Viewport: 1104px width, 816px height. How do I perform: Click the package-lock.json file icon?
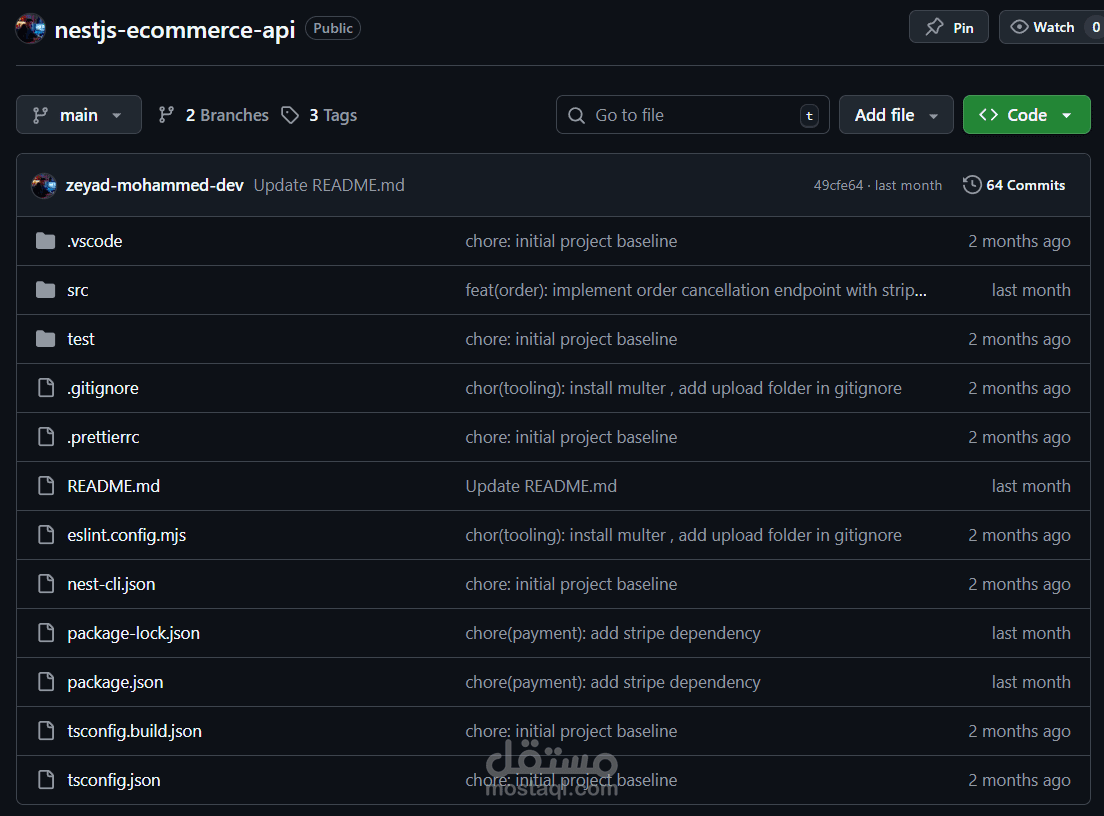[x=46, y=633]
